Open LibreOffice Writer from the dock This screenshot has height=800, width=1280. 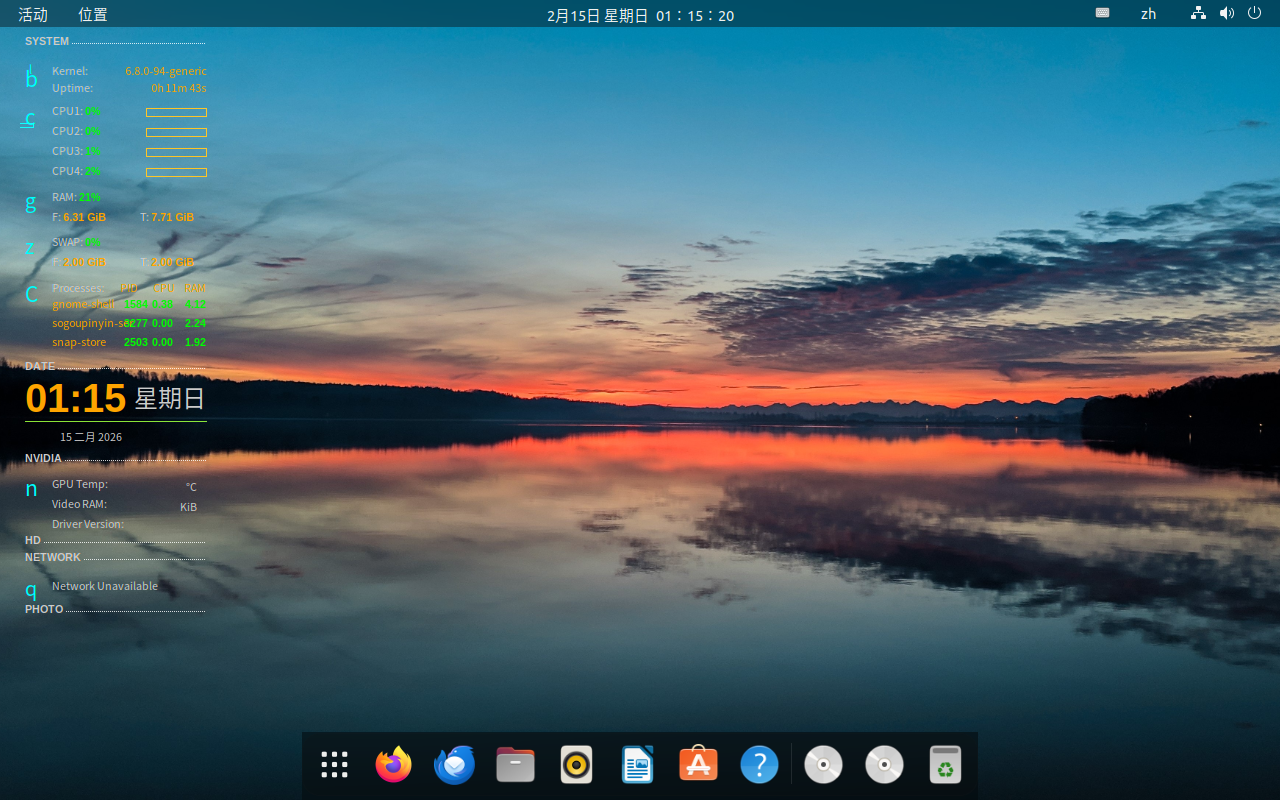pos(637,765)
